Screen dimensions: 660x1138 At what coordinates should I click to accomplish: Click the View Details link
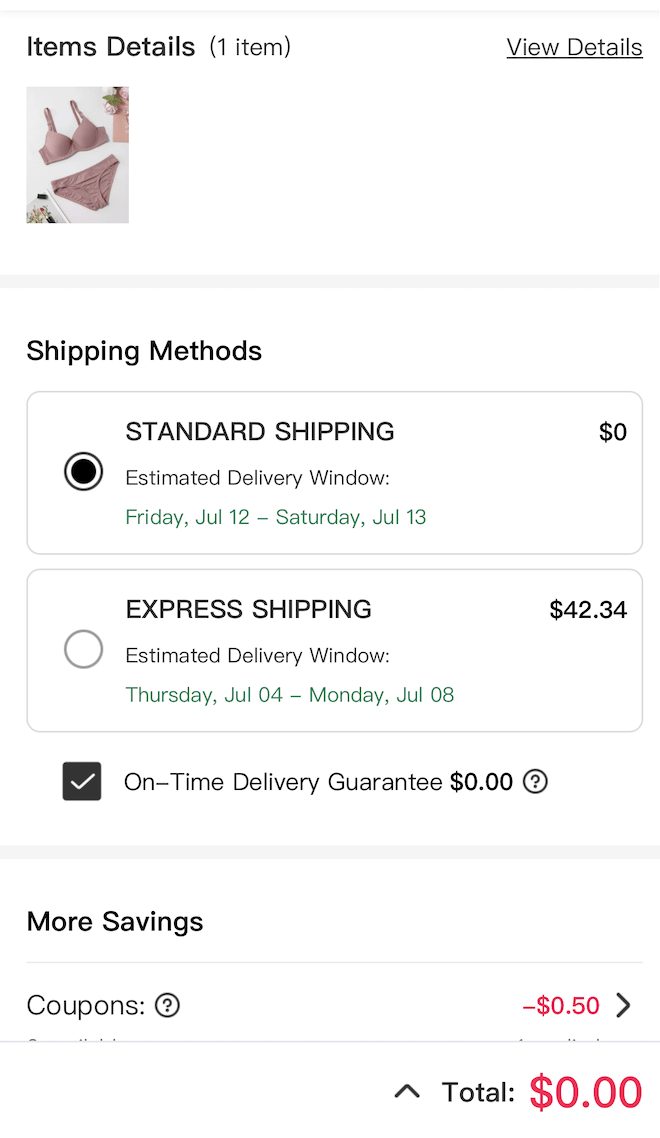tap(574, 47)
